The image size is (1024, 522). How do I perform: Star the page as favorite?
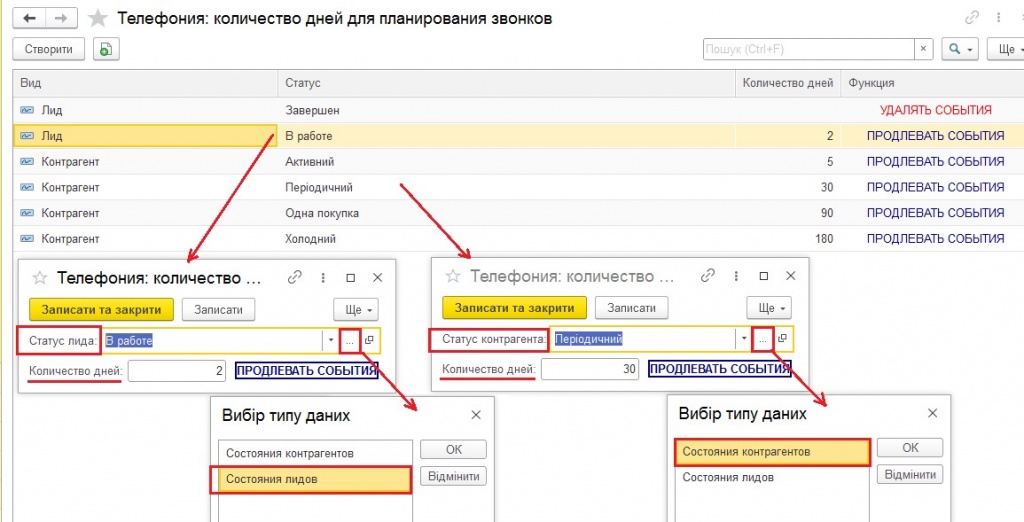pyautogui.click(x=98, y=18)
